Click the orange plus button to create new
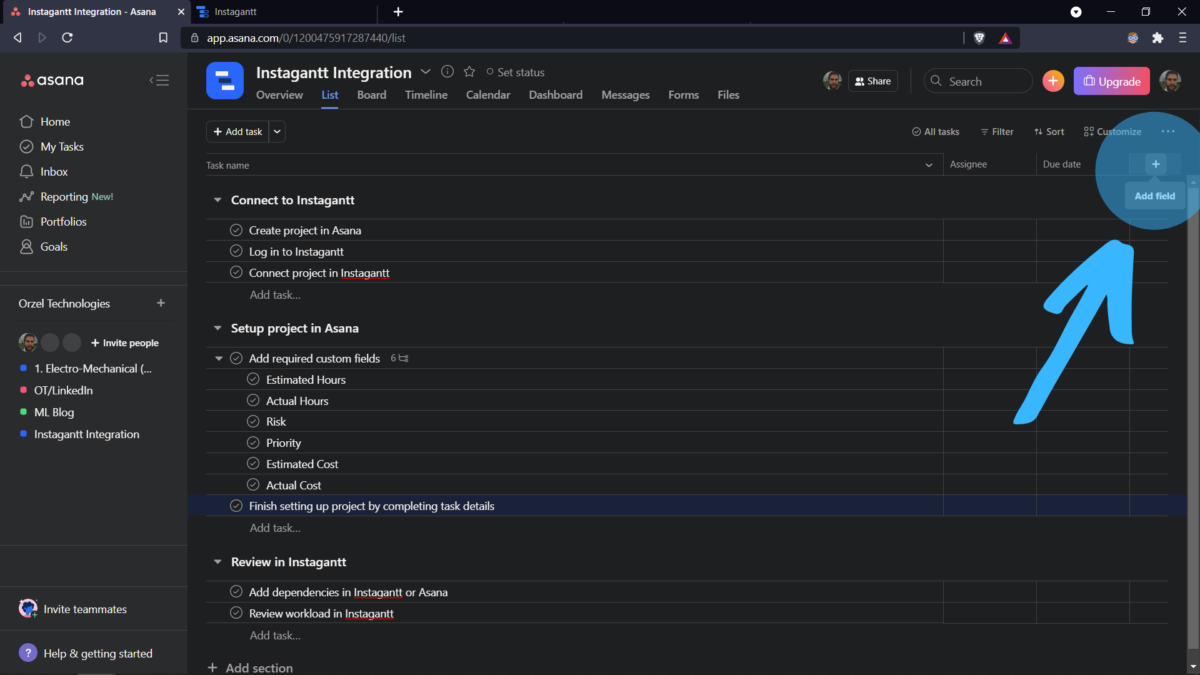This screenshot has width=1200, height=675. pos(1053,80)
